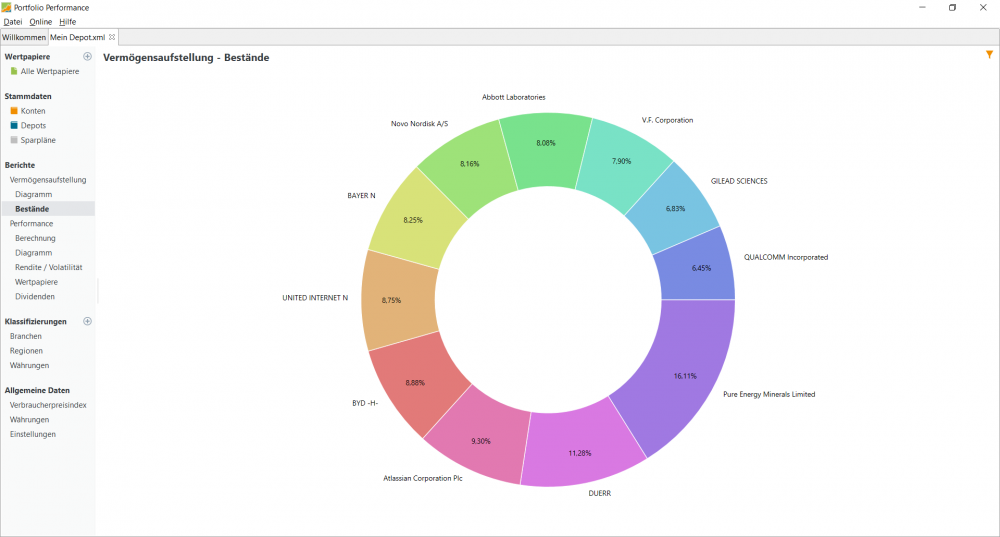Click the blue Depots icon
This screenshot has height=537, width=1000.
tap(14, 126)
